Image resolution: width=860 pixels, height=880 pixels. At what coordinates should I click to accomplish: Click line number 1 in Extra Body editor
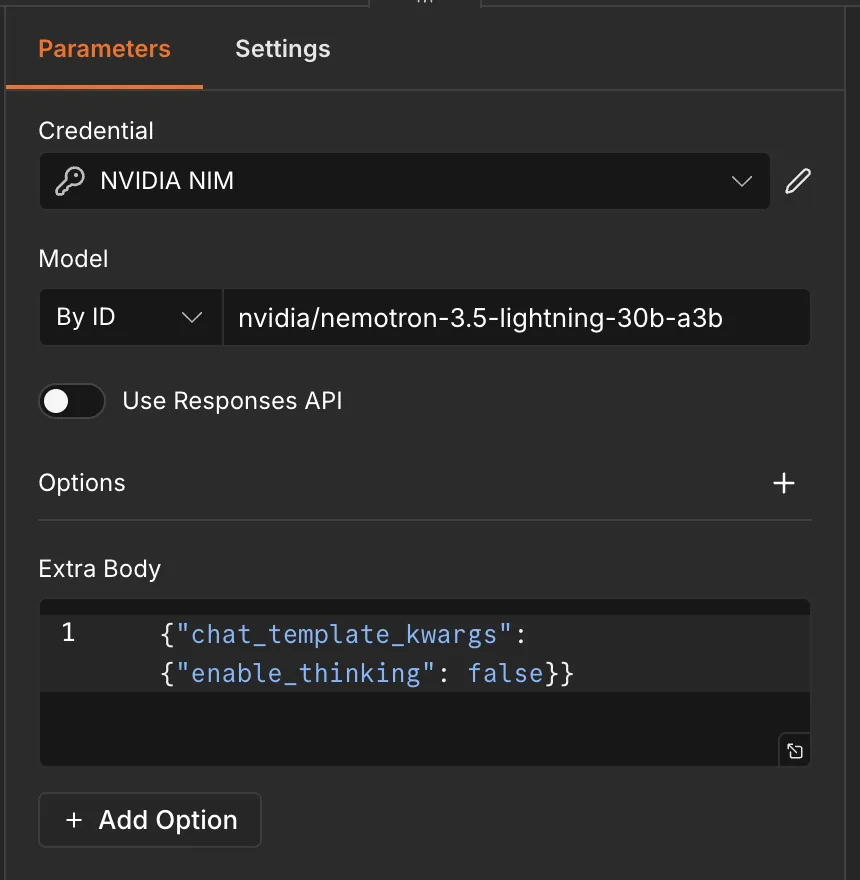[68, 632]
